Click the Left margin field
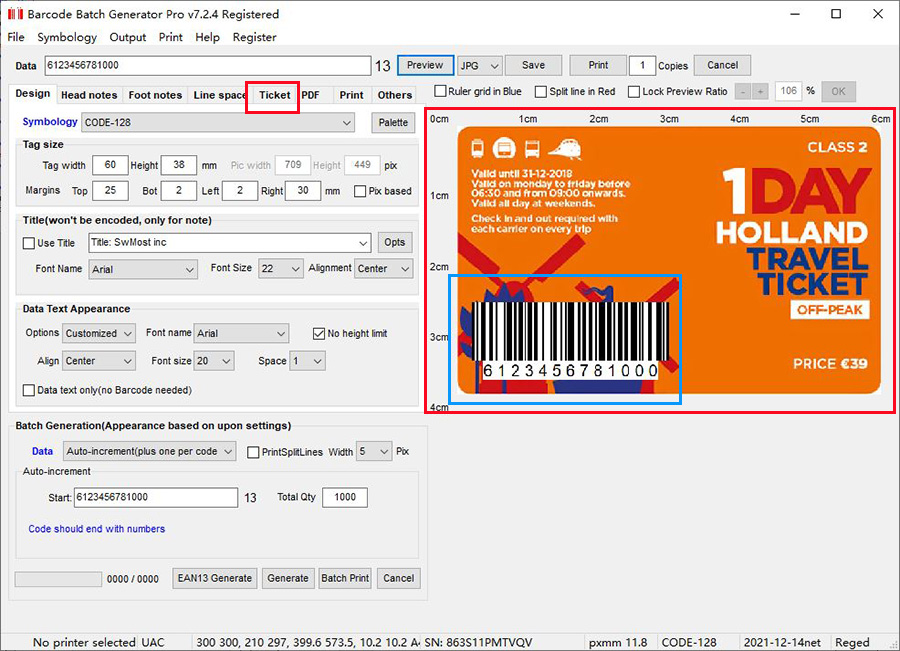This screenshot has width=900, height=651. point(239,191)
